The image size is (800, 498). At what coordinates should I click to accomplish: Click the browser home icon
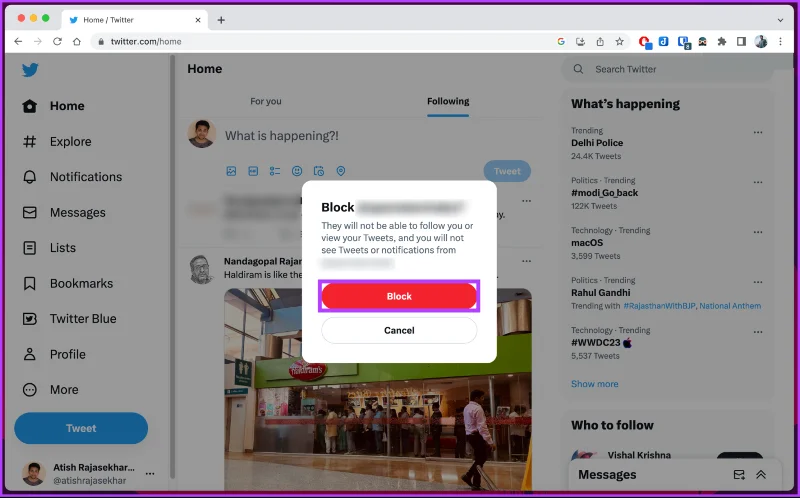click(77, 42)
